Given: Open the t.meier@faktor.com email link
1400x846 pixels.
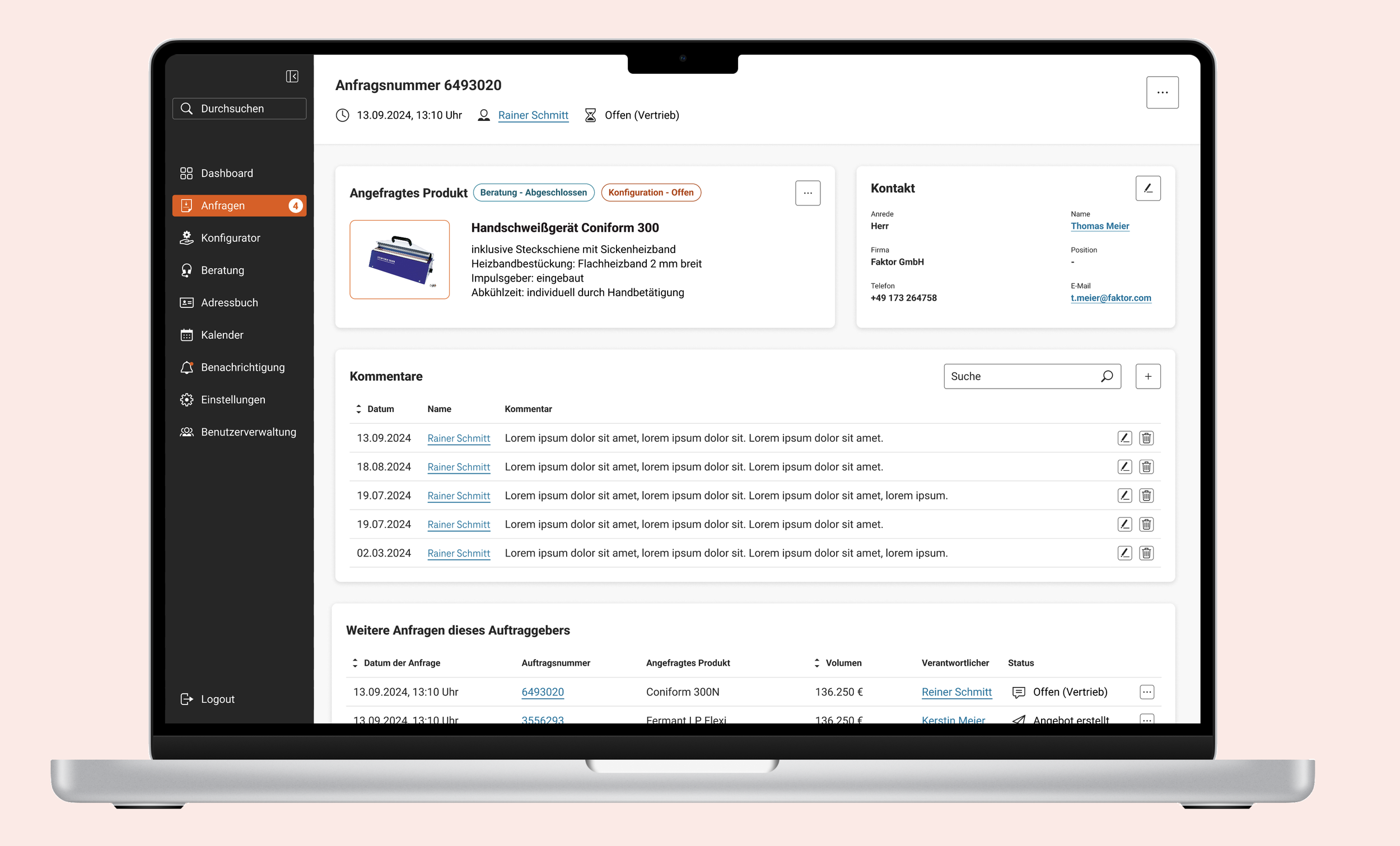Looking at the screenshot, I should pyautogui.click(x=1110, y=298).
